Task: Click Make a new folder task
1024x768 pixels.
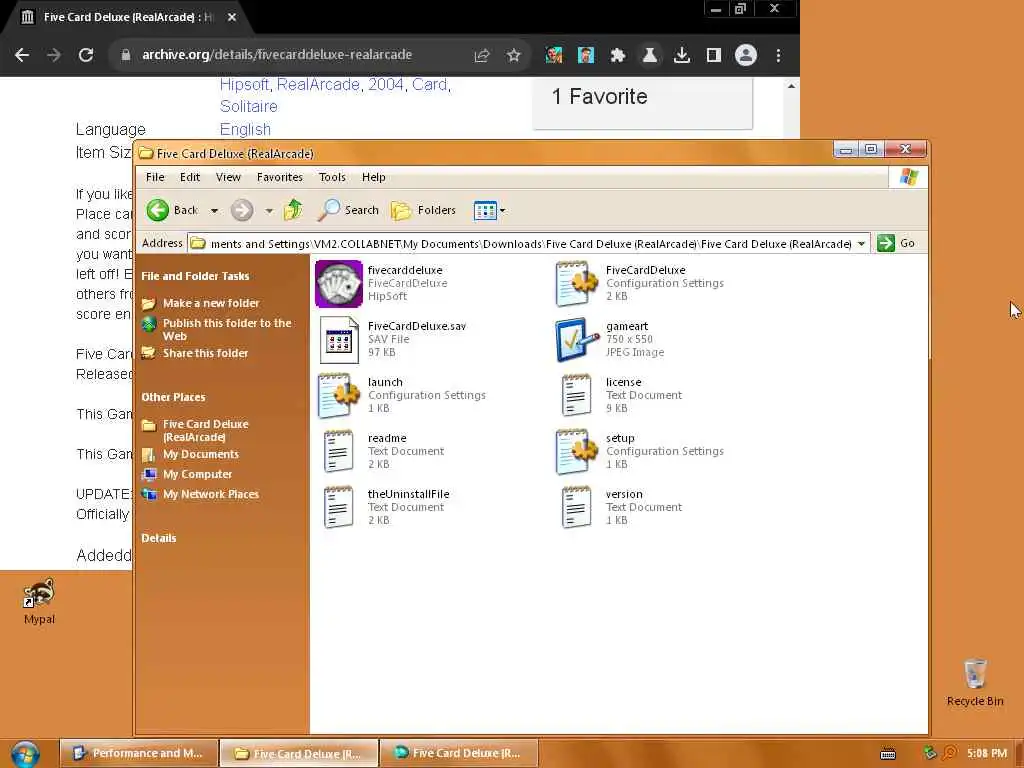Action: 210,303
